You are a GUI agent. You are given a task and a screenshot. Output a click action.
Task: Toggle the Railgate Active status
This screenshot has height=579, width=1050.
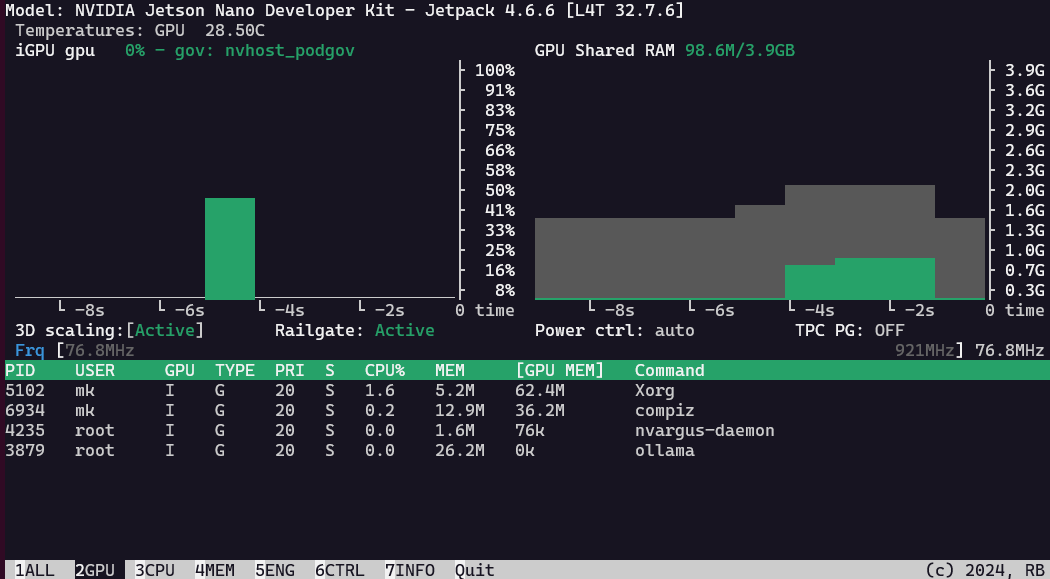tap(404, 330)
